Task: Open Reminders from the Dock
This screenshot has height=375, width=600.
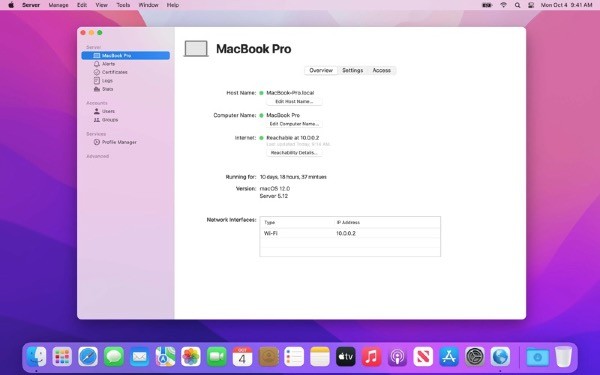Action: pos(294,357)
